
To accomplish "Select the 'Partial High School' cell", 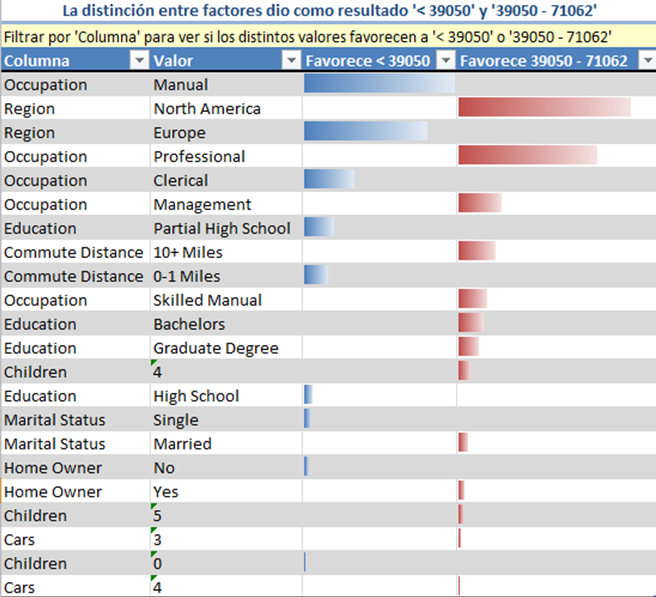I will [222, 229].
